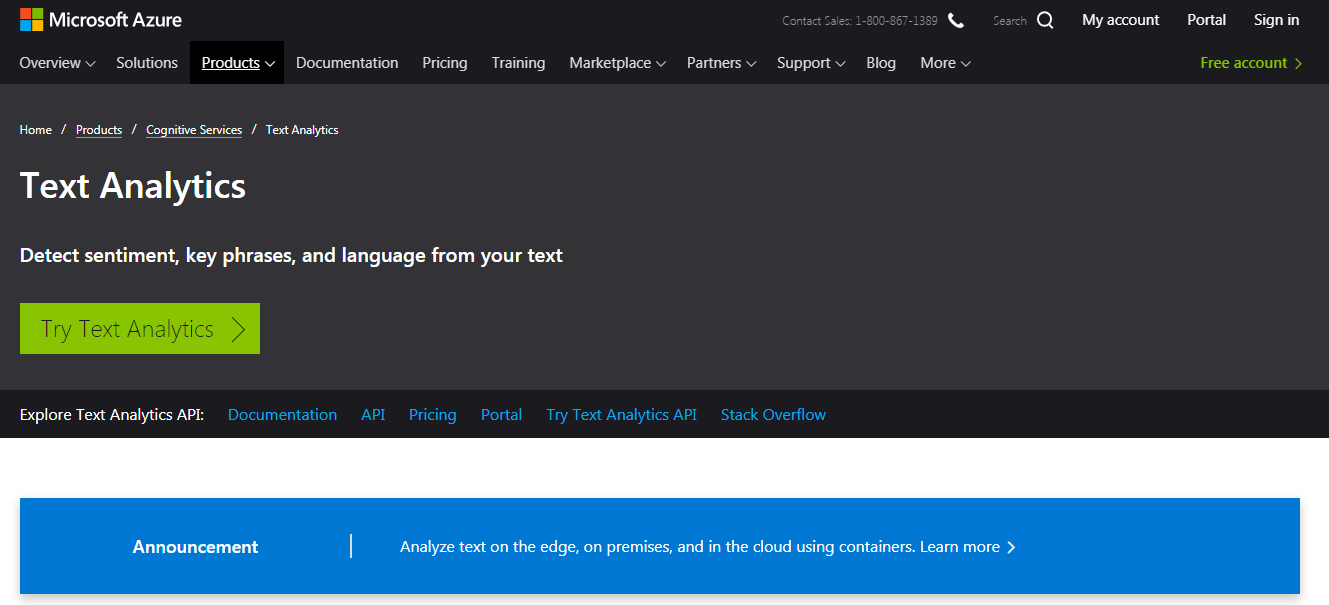Click the chevron after Learn more
This screenshot has width=1329, height=605.
point(1011,547)
